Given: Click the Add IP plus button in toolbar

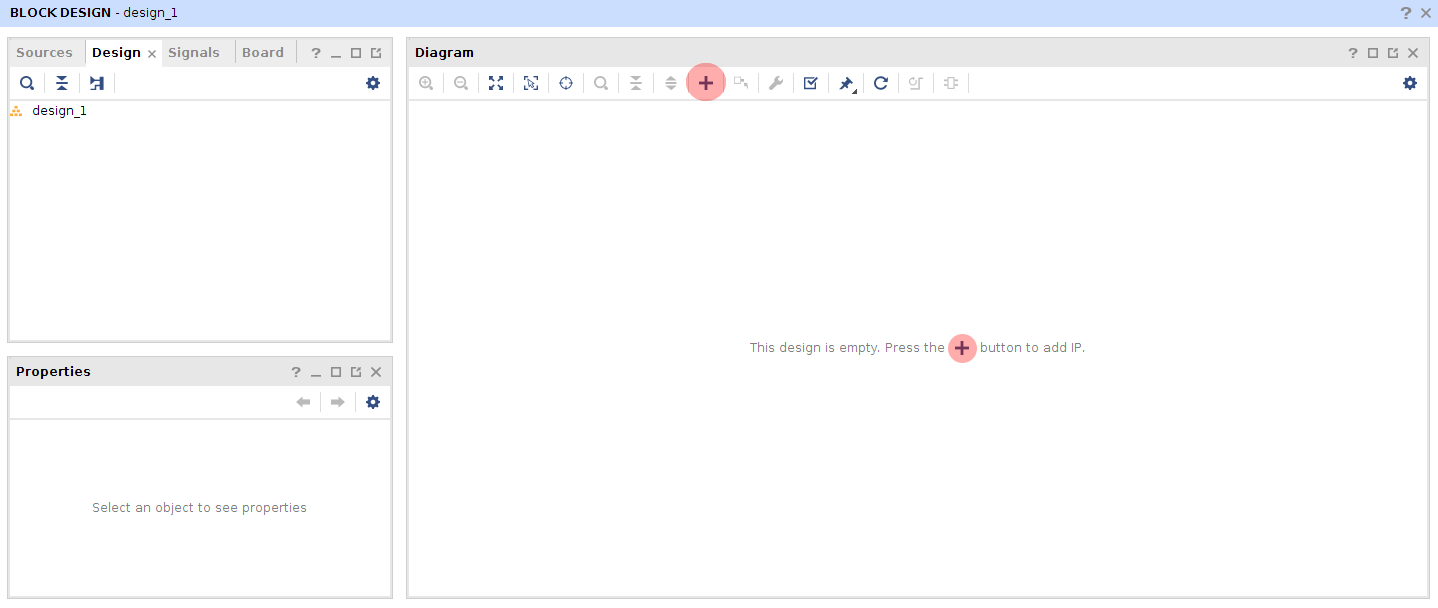Looking at the screenshot, I should [706, 83].
